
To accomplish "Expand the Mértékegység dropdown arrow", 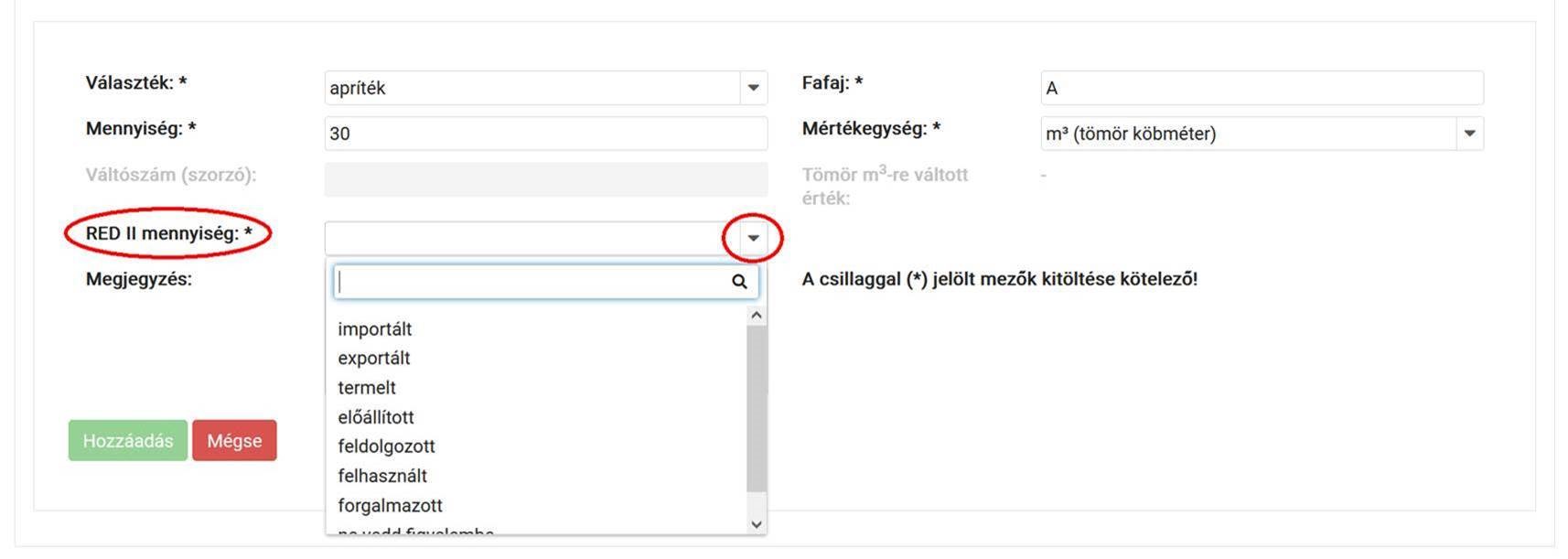I will [1469, 134].
